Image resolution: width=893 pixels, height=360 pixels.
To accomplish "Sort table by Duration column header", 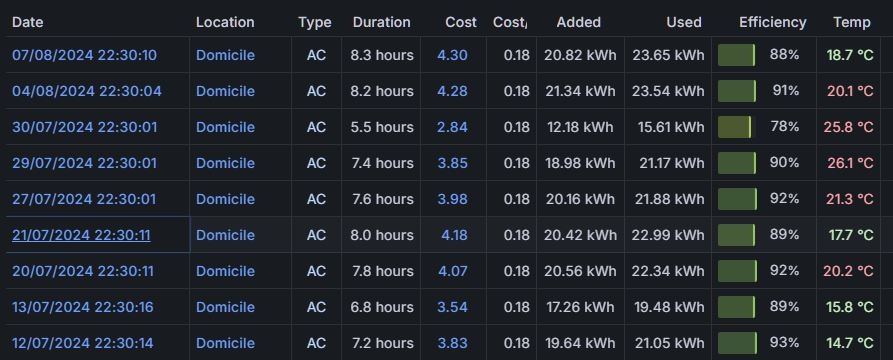I will pos(382,22).
